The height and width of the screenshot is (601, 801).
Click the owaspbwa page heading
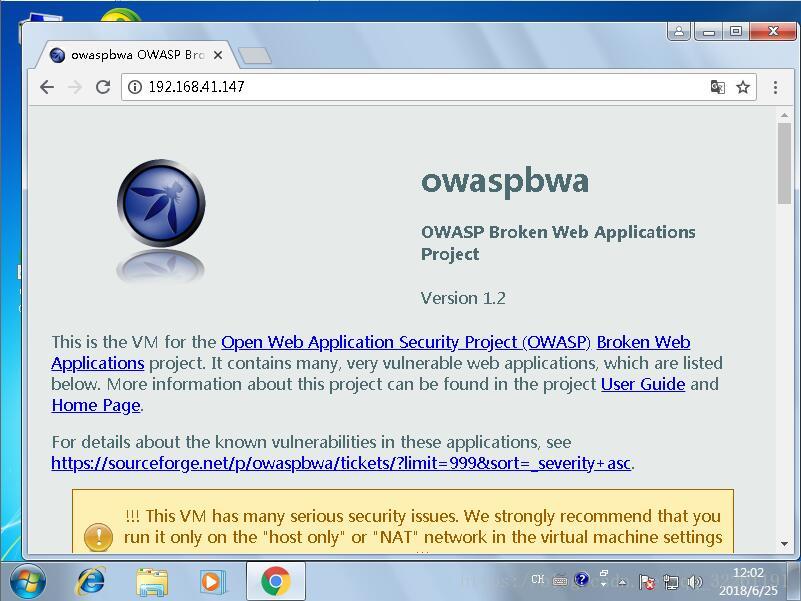click(505, 181)
